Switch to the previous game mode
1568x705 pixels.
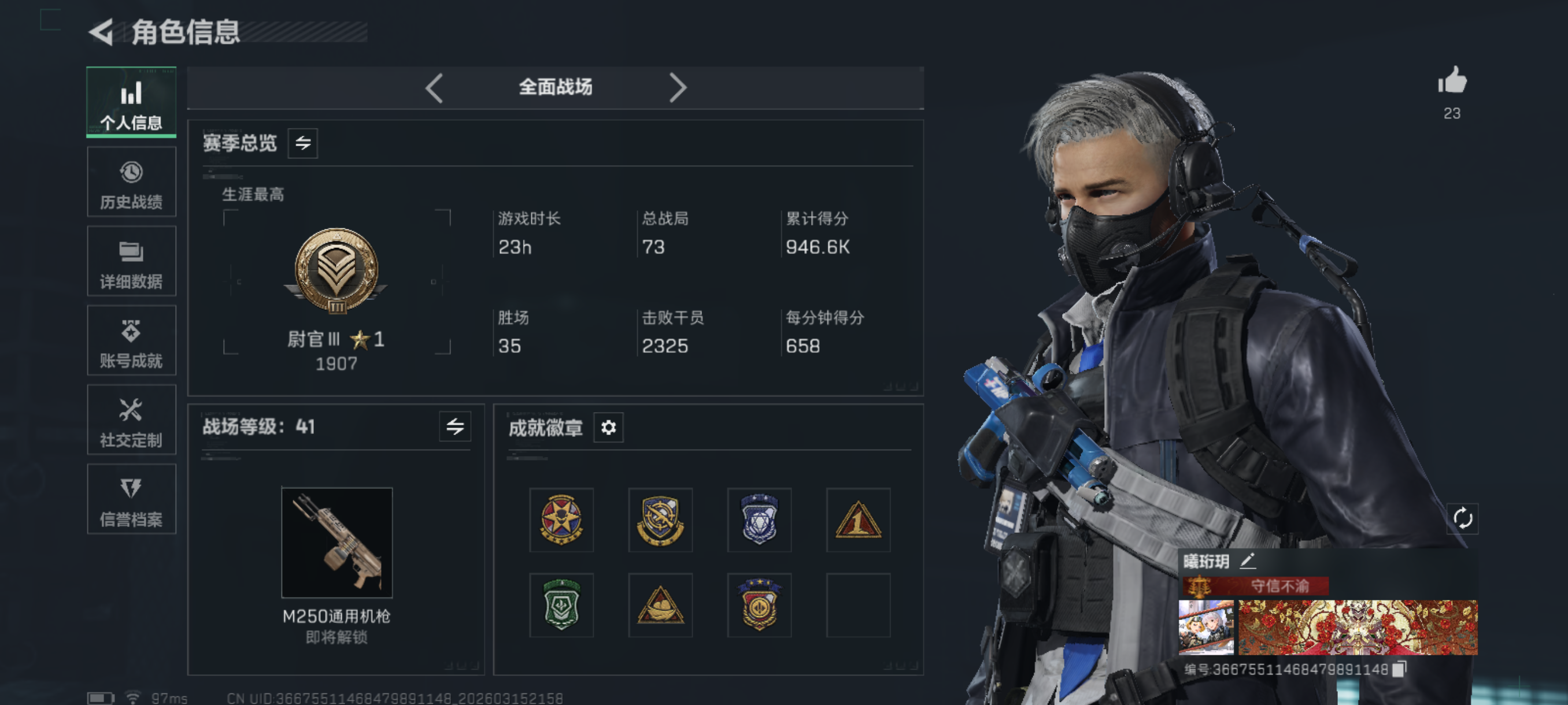pos(434,88)
